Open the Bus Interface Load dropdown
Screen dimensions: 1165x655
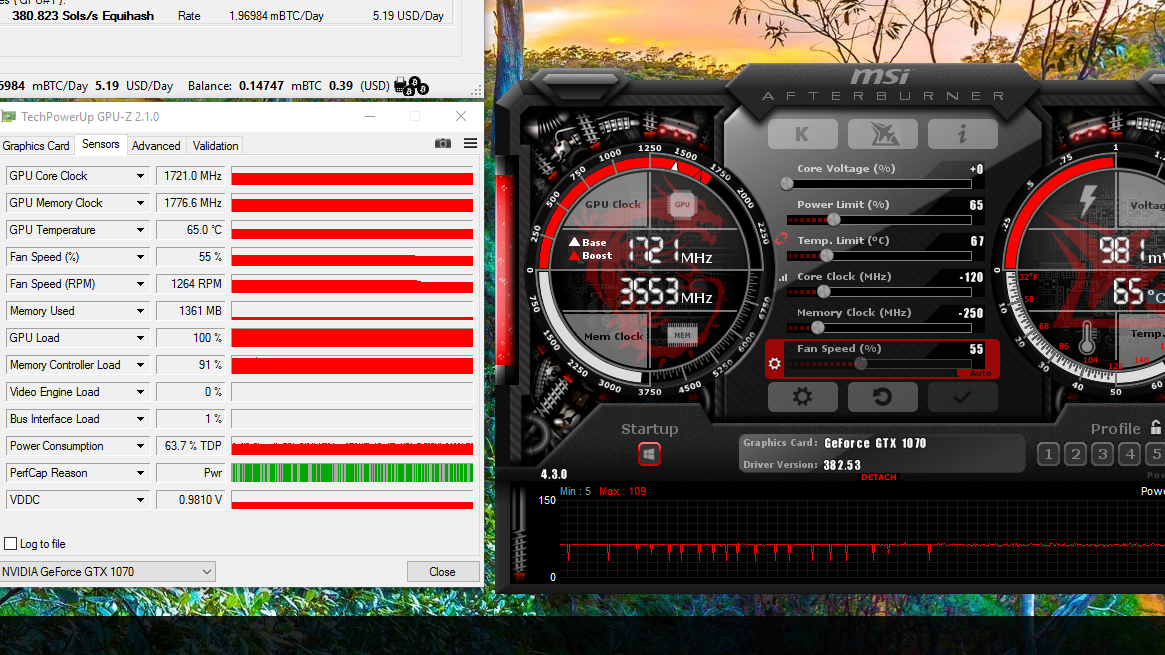coord(140,419)
